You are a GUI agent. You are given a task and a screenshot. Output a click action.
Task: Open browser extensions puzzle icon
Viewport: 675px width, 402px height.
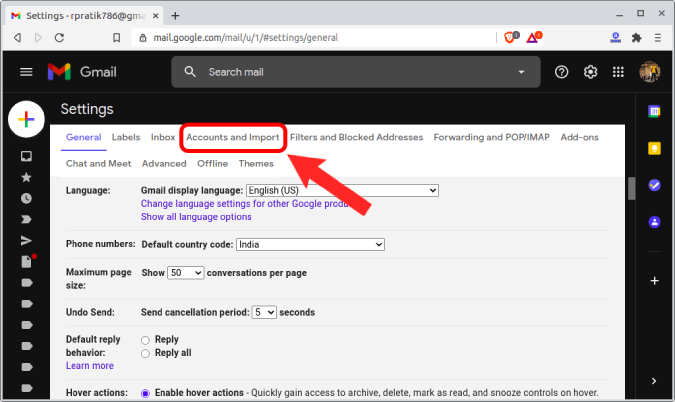[637, 38]
